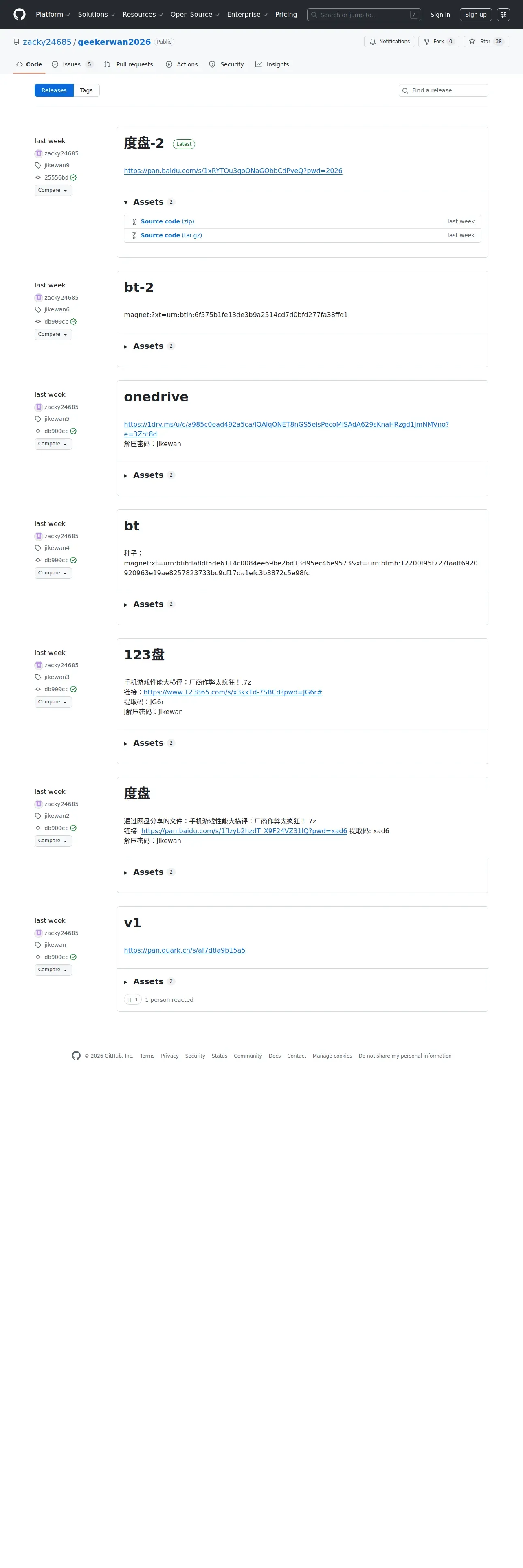Click zacky24685 avatar in onedrive release
The height and width of the screenshot is (1568, 523).
[x=38, y=407]
